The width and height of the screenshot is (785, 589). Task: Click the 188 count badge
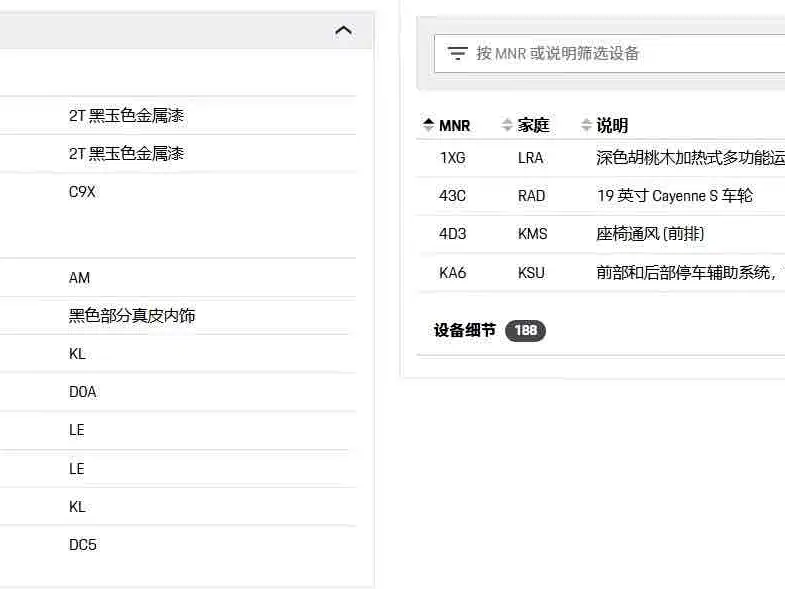point(525,331)
